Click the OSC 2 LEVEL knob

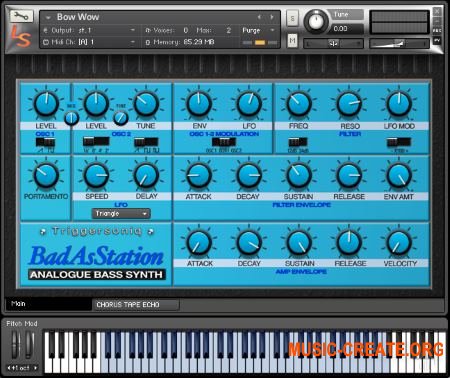point(96,104)
